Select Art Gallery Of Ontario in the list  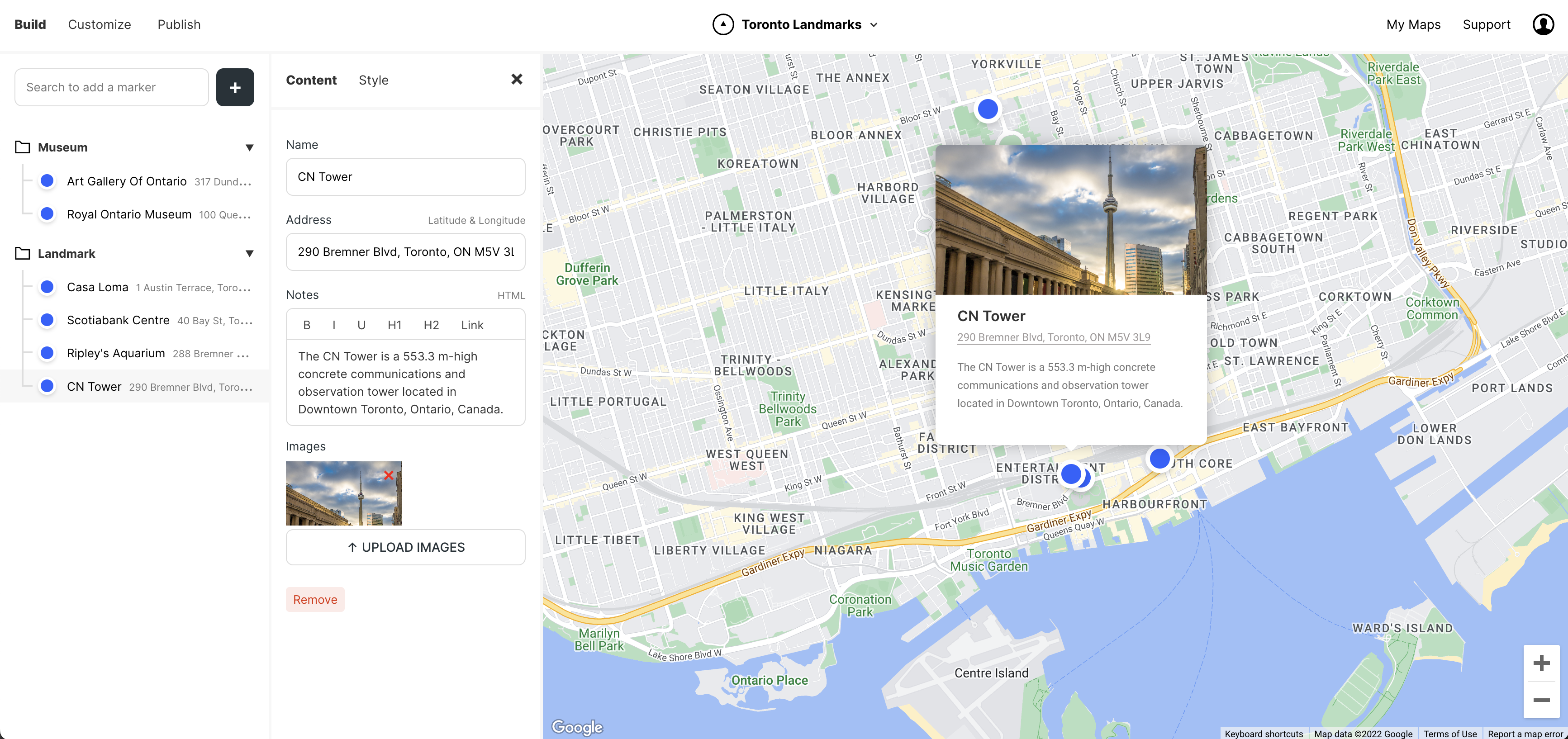pos(134,181)
